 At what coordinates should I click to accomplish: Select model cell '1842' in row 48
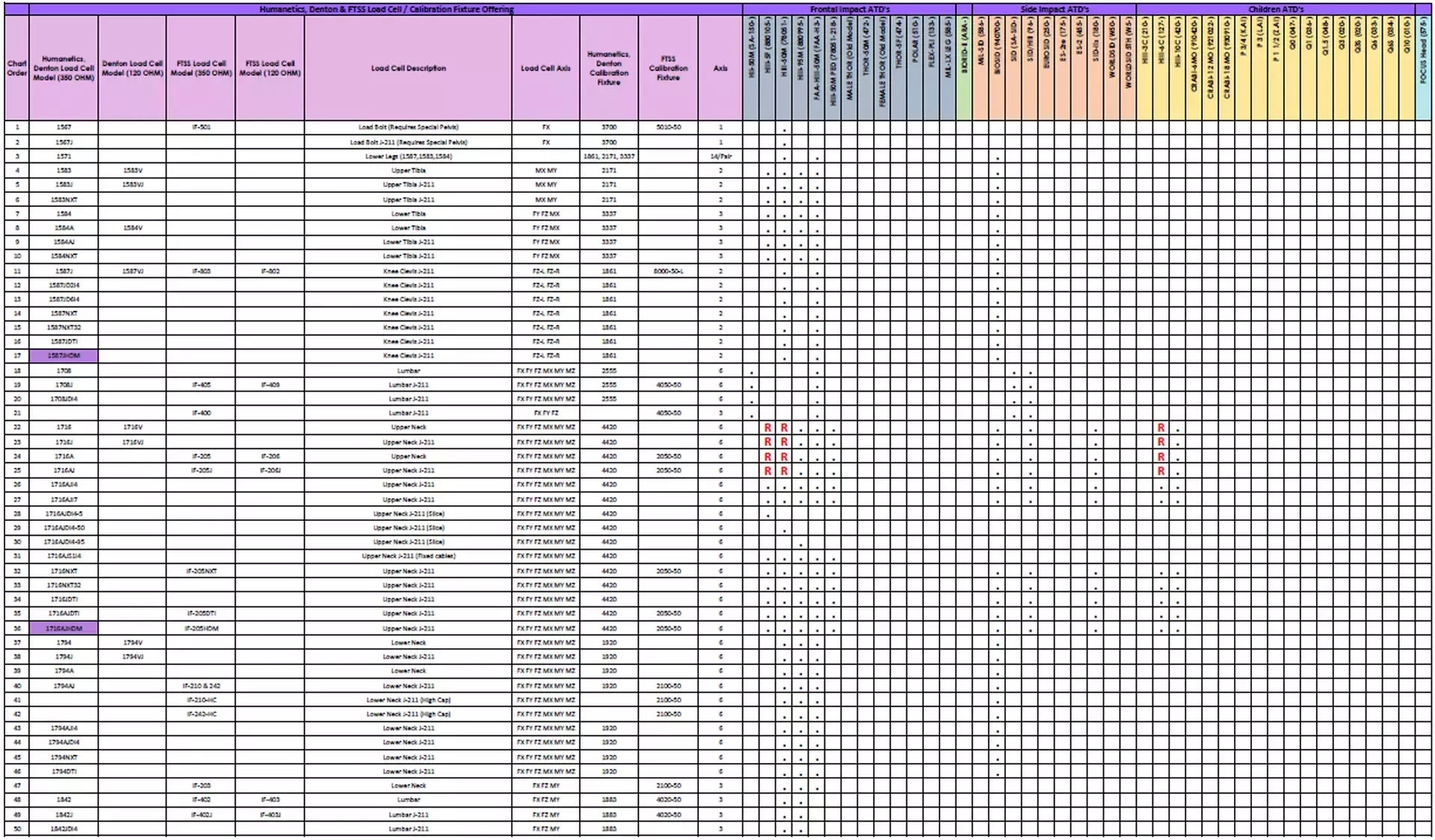pos(64,800)
